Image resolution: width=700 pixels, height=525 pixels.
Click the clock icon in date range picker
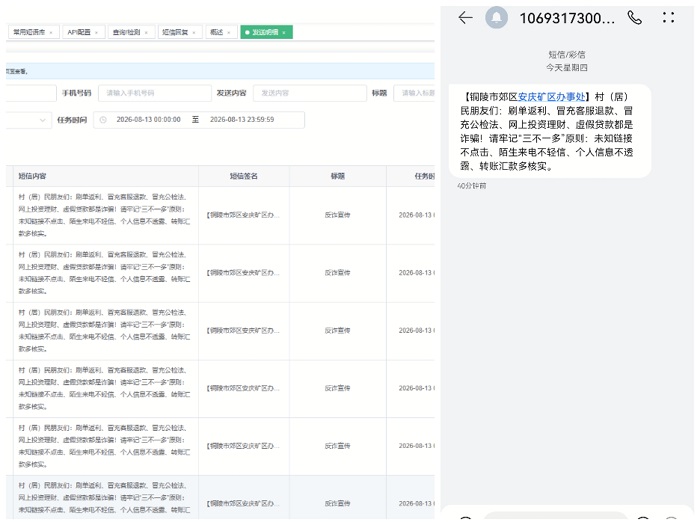pyautogui.click(x=103, y=120)
